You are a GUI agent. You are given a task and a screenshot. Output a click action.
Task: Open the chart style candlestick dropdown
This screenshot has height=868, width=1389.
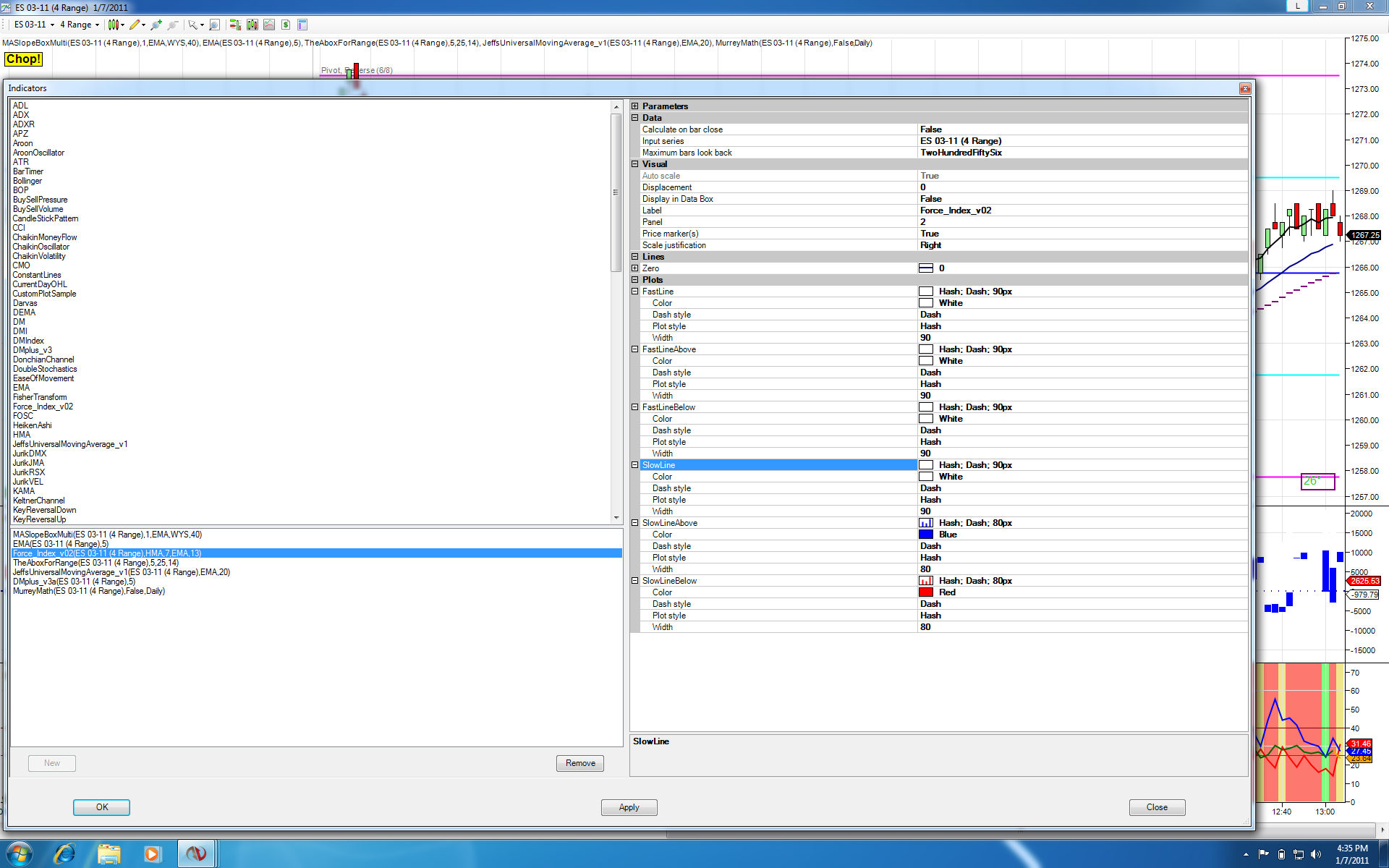tap(116, 25)
